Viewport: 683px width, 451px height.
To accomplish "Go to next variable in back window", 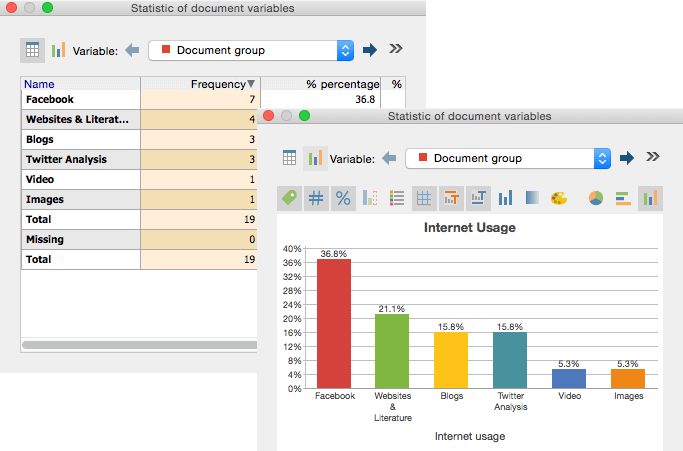I will (x=370, y=50).
